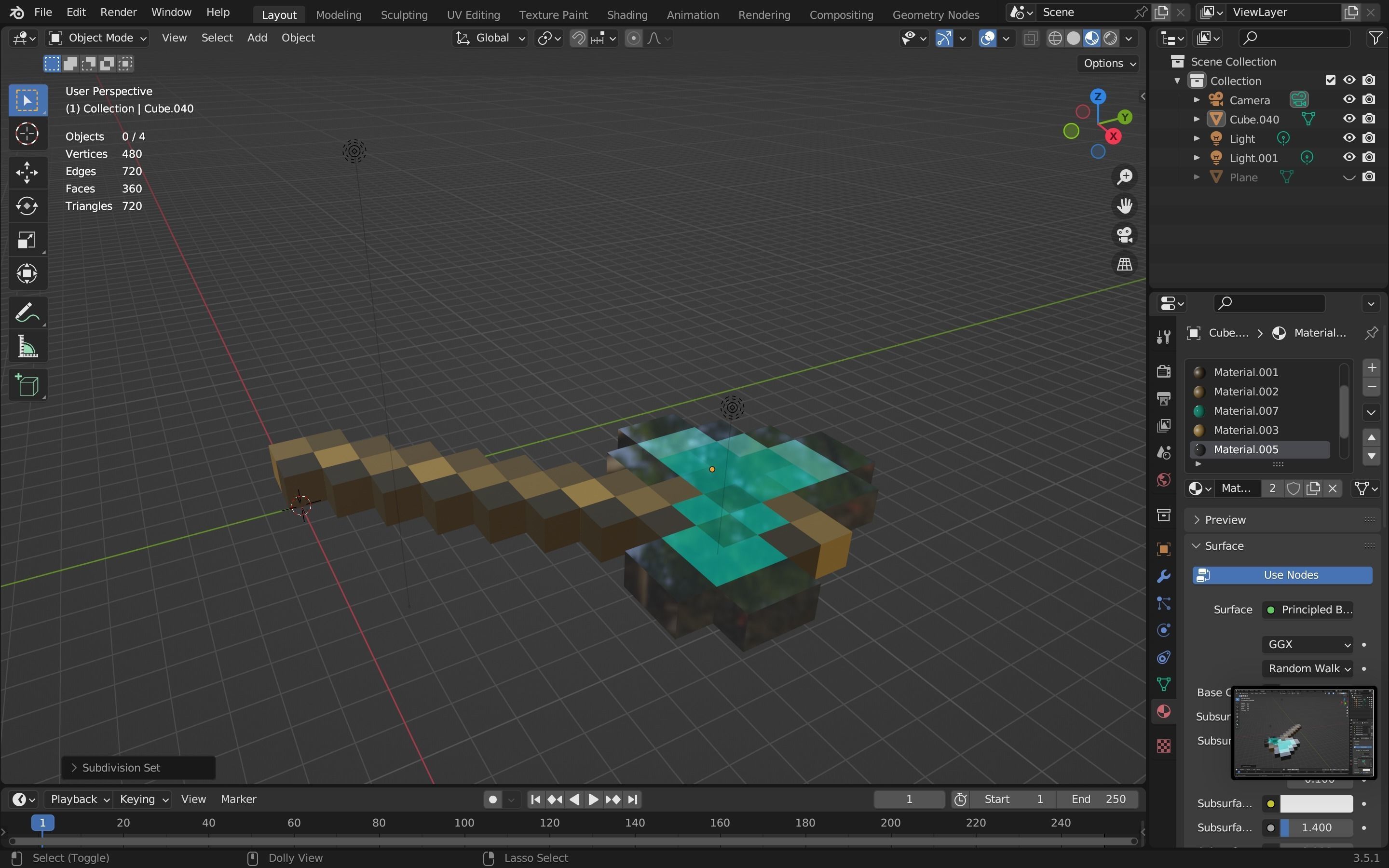Add a new material slot with plus
The height and width of the screenshot is (868, 1389).
pos(1372,368)
